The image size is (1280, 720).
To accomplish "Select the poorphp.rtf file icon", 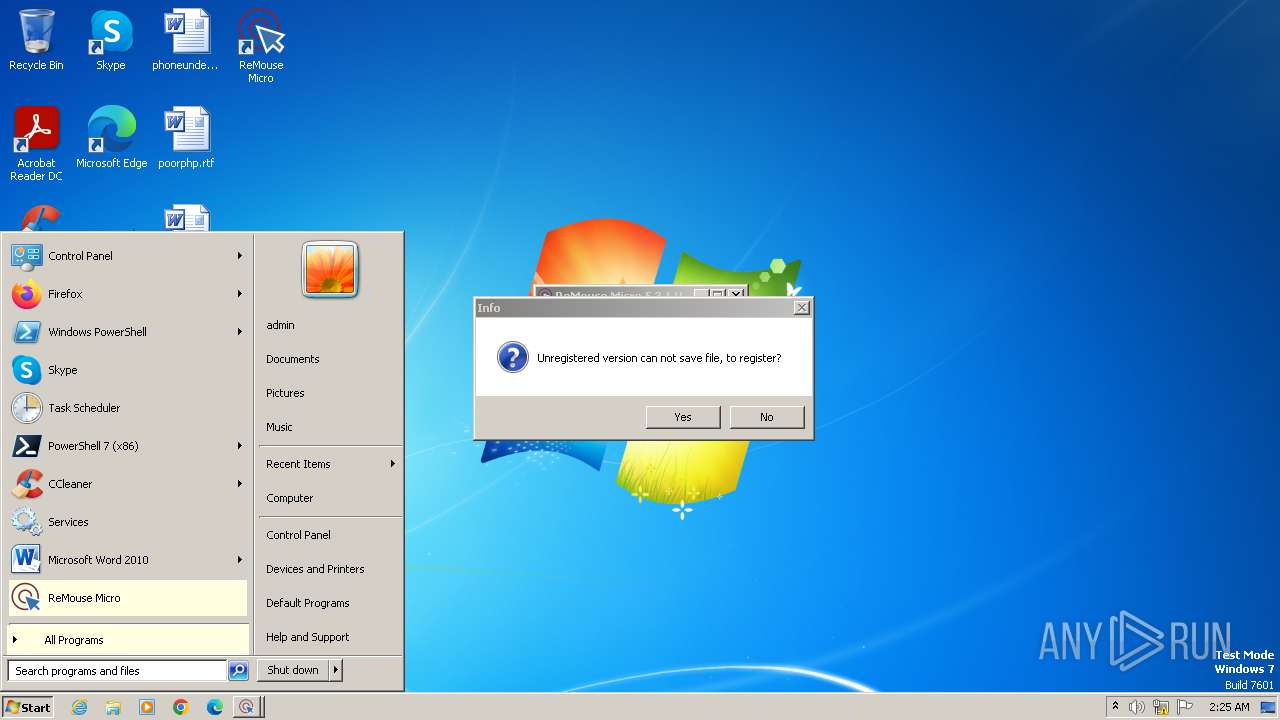I will [186, 138].
